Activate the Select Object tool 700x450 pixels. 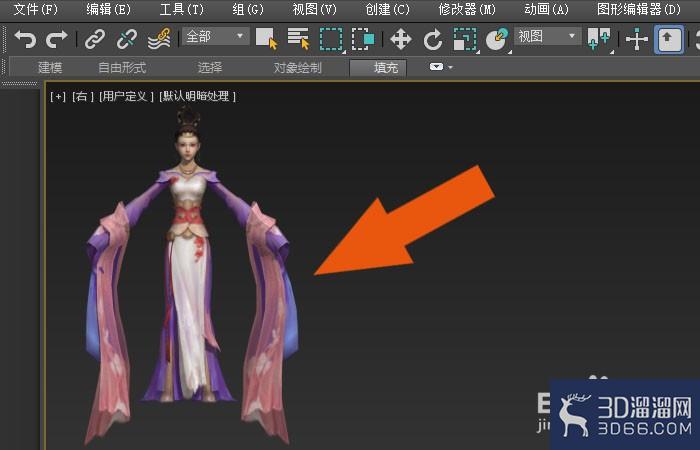267,39
